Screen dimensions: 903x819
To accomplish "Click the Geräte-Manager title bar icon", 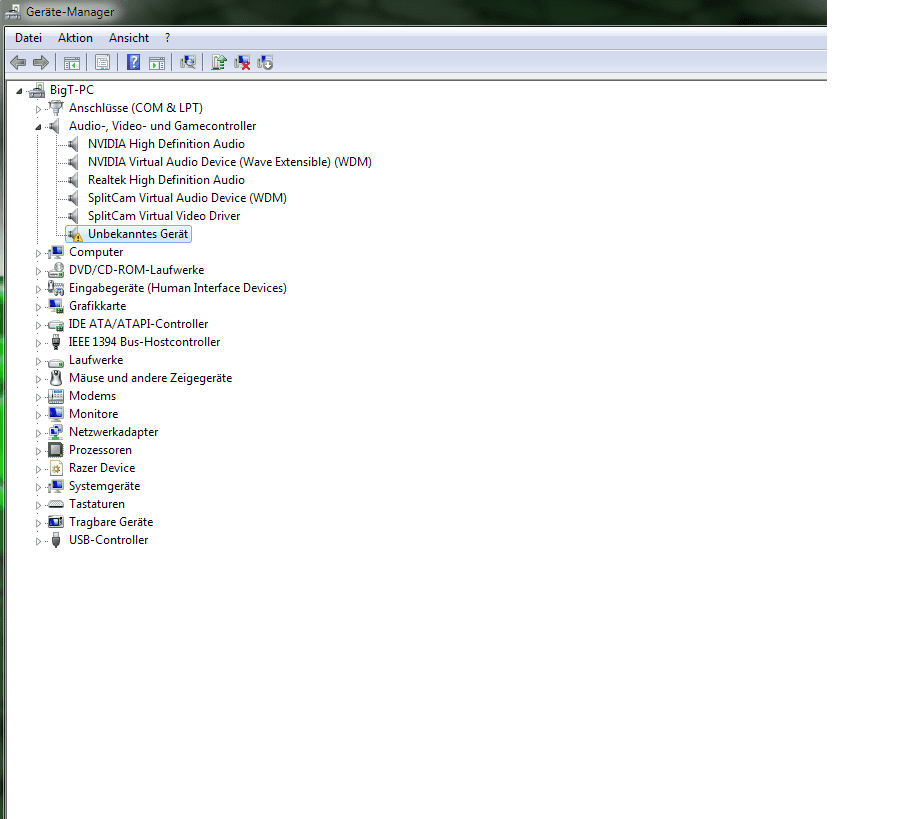I will (x=13, y=12).
